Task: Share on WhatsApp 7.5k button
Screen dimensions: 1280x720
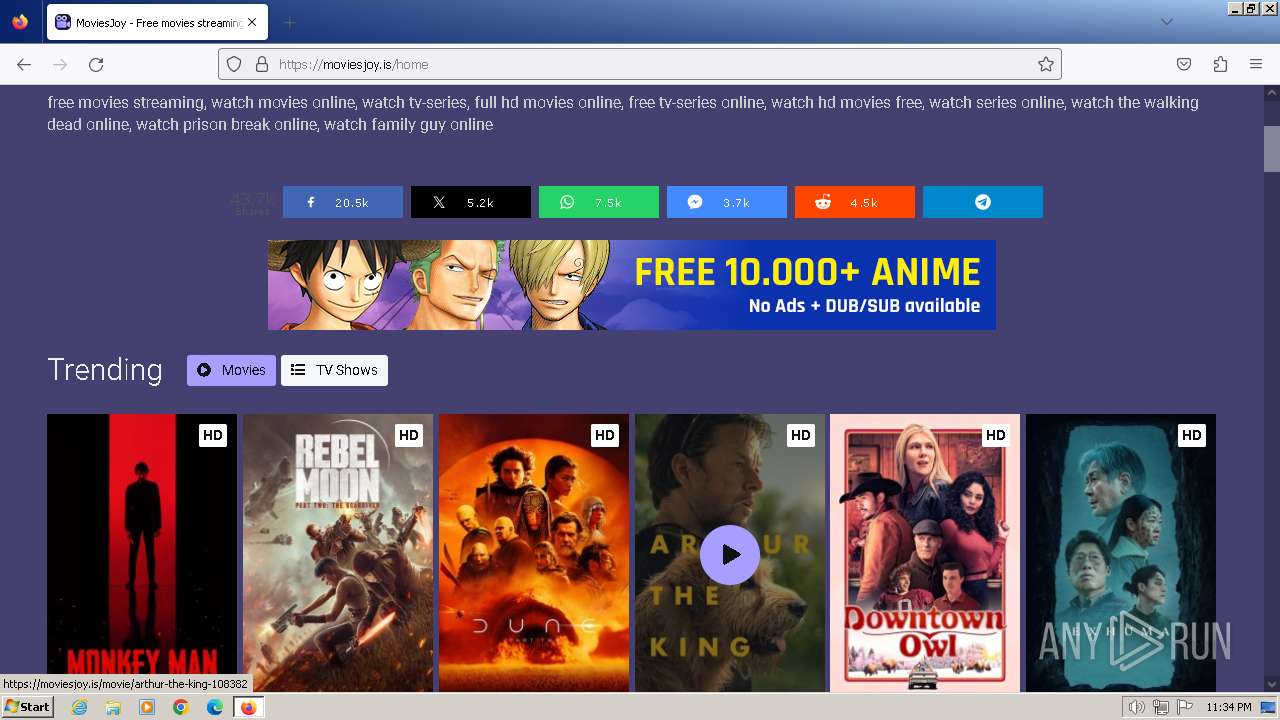Action: coord(599,202)
